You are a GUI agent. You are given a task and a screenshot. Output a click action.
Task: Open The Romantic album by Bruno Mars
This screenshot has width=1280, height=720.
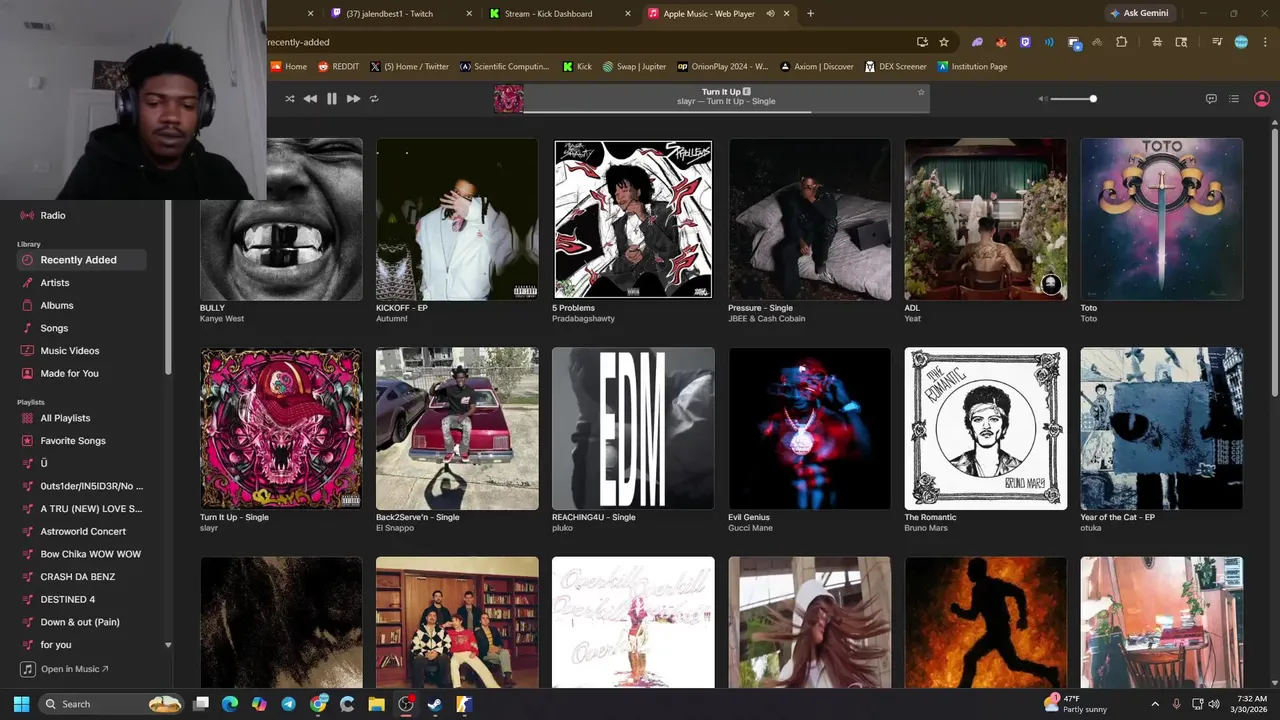[x=986, y=428]
